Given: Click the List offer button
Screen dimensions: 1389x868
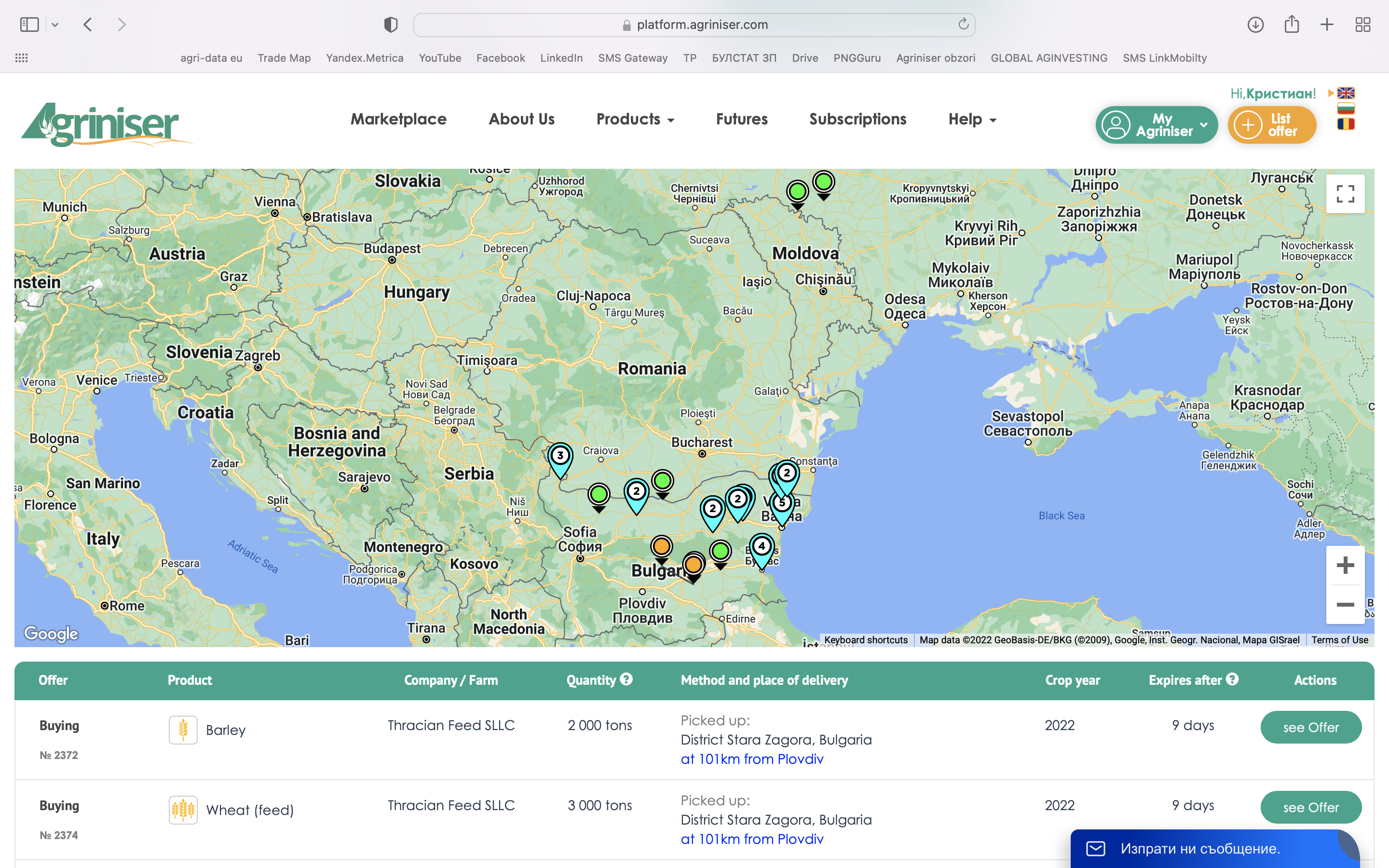Looking at the screenshot, I should [1271, 124].
